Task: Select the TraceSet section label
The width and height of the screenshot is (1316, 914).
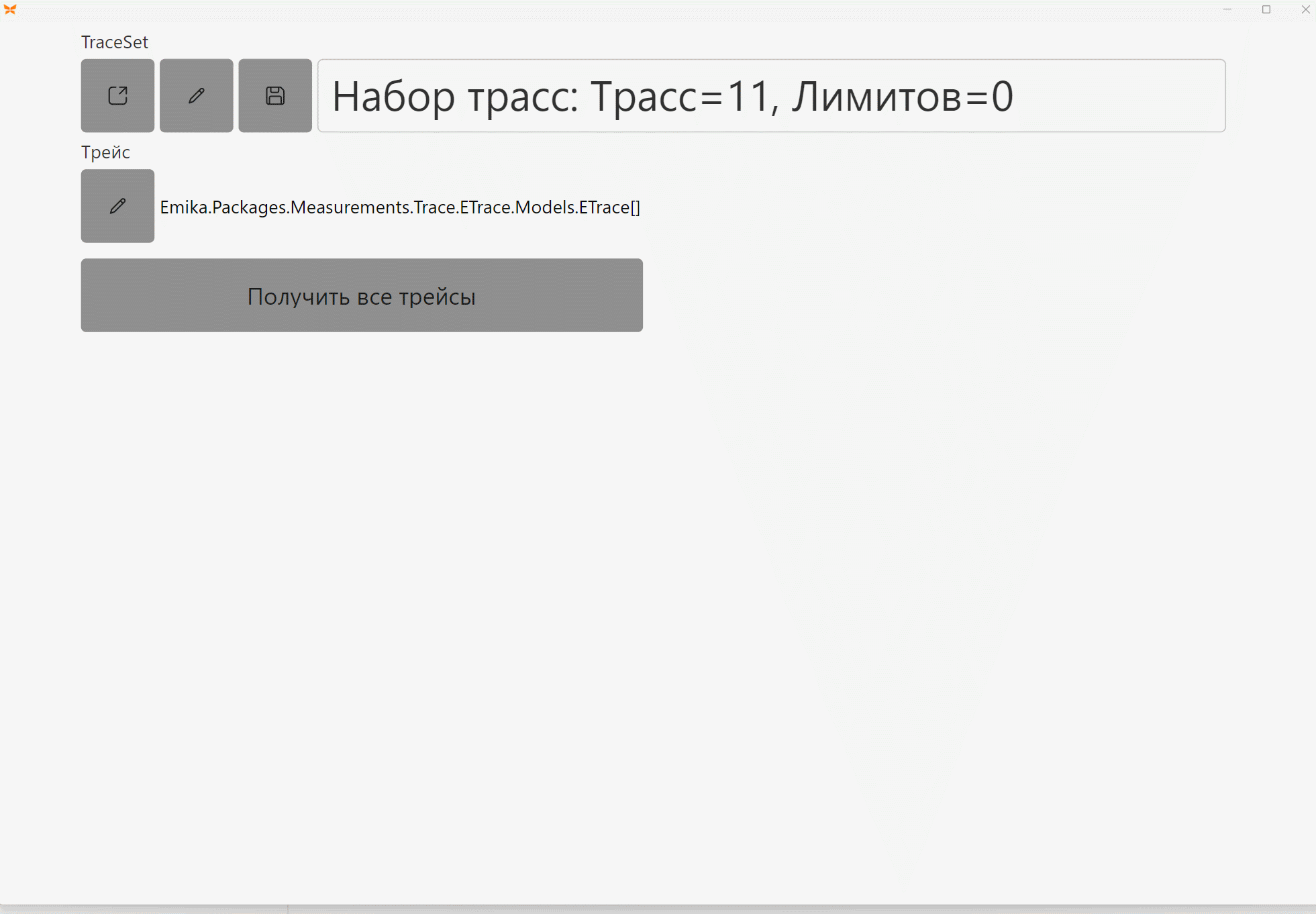Action: tap(115, 42)
